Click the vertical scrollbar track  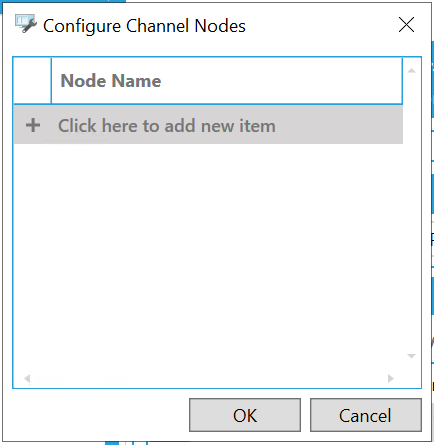coord(411,213)
